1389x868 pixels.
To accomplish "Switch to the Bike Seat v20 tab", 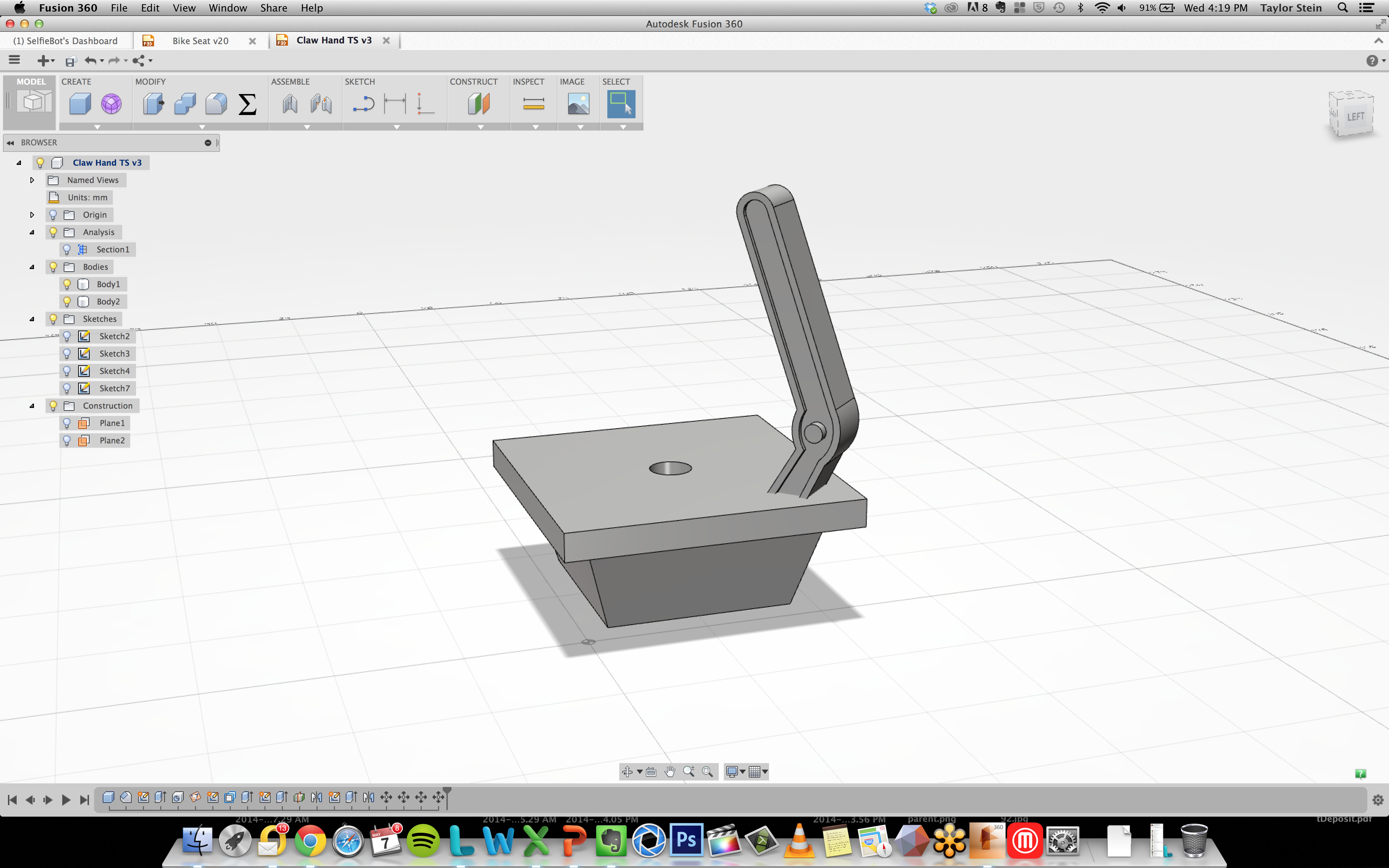I will 200,41.
